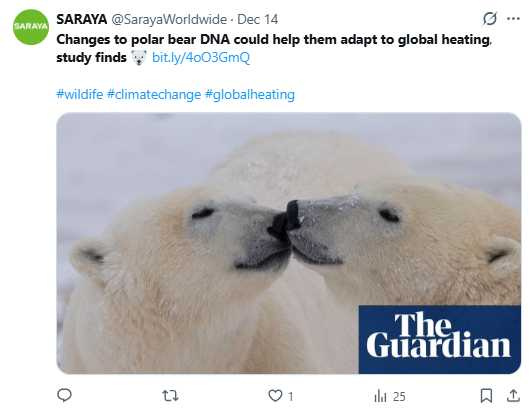Open the three-dot more options menu

513,19
